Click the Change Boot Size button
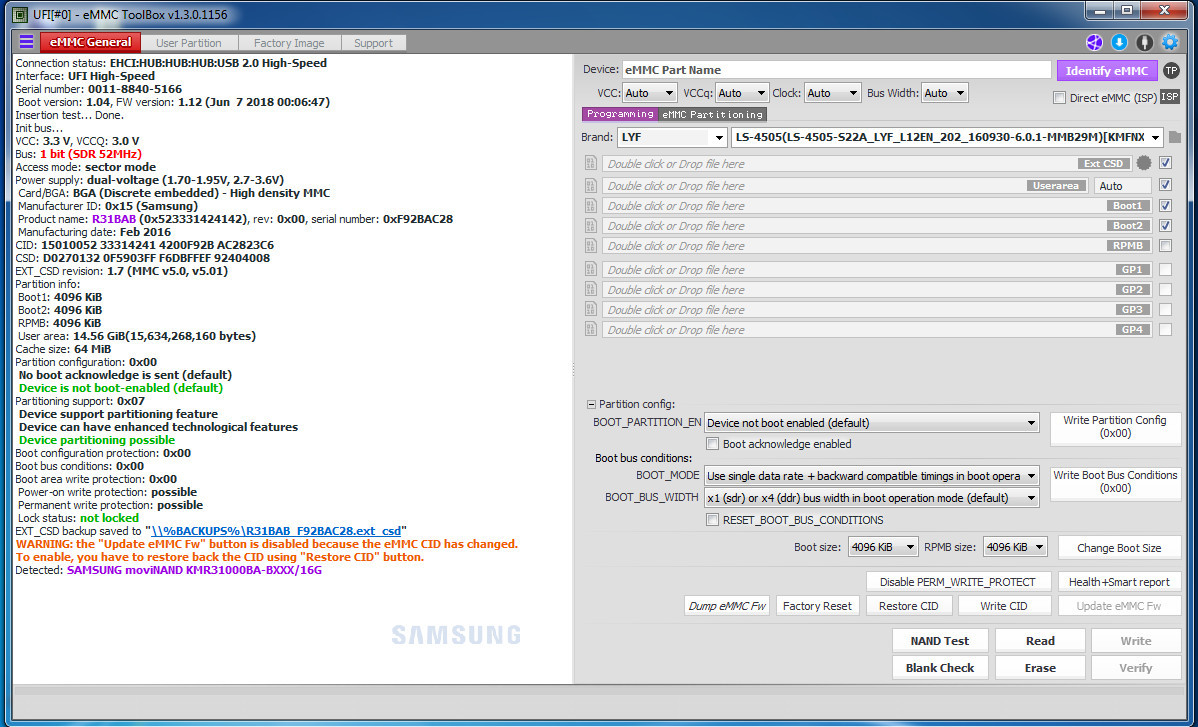 tap(1119, 548)
